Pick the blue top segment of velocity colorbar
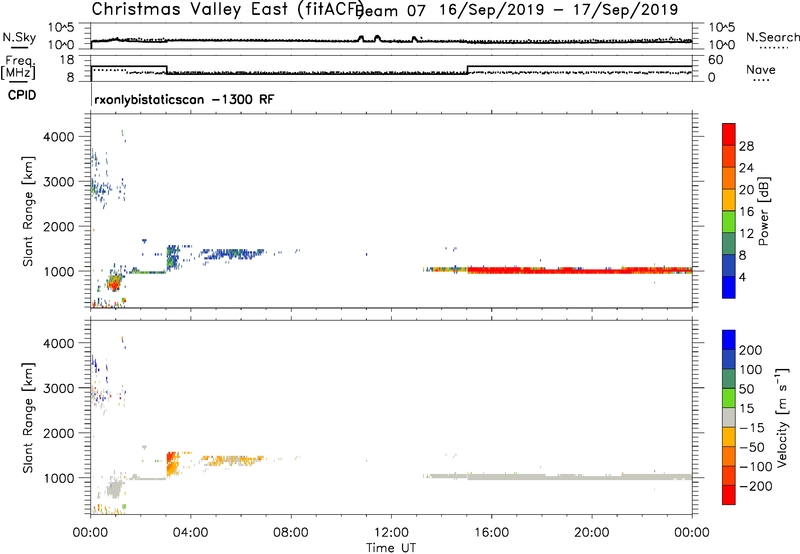This screenshot has width=800, height=554. click(729, 340)
